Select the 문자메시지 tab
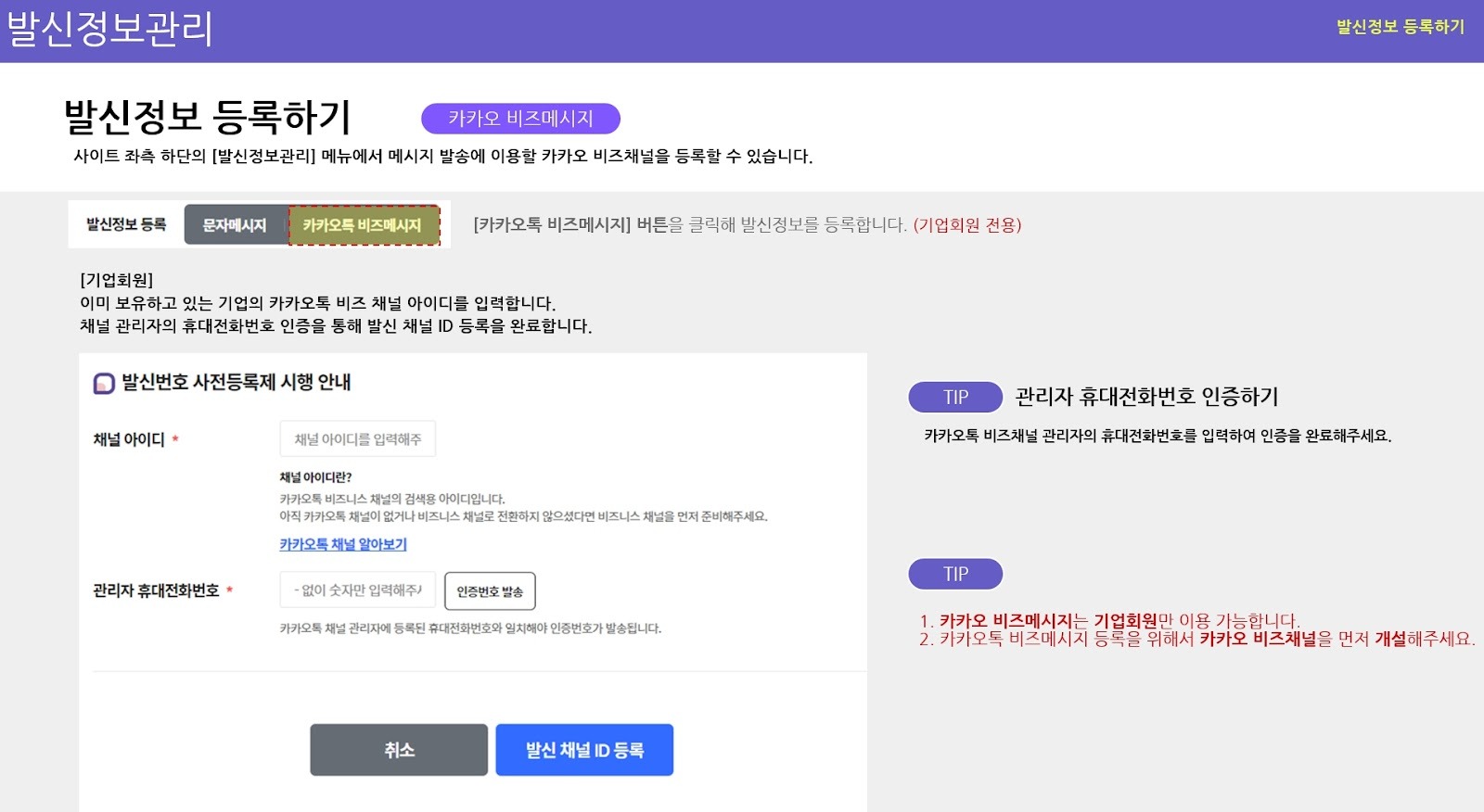This screenshot has width=1484, height=812. [235, 225]
